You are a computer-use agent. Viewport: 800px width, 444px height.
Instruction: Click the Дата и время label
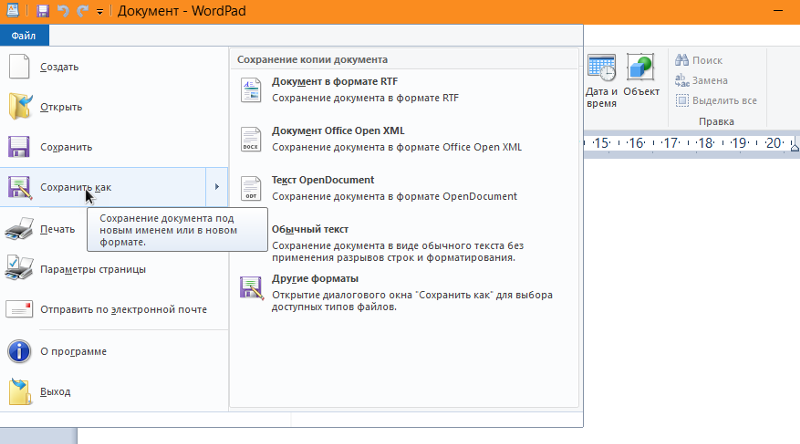coord(602,97)
